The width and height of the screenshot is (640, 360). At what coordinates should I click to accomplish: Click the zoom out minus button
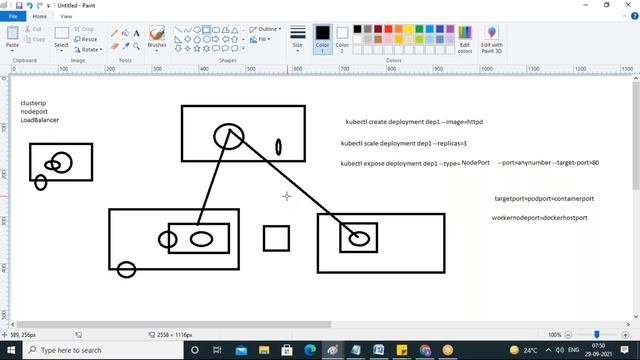click(568, 335)
